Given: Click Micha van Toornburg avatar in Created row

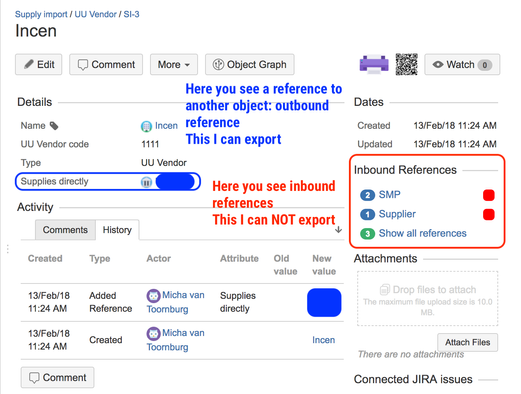Looking at the screenshot, I should click(x=153, y=333).
